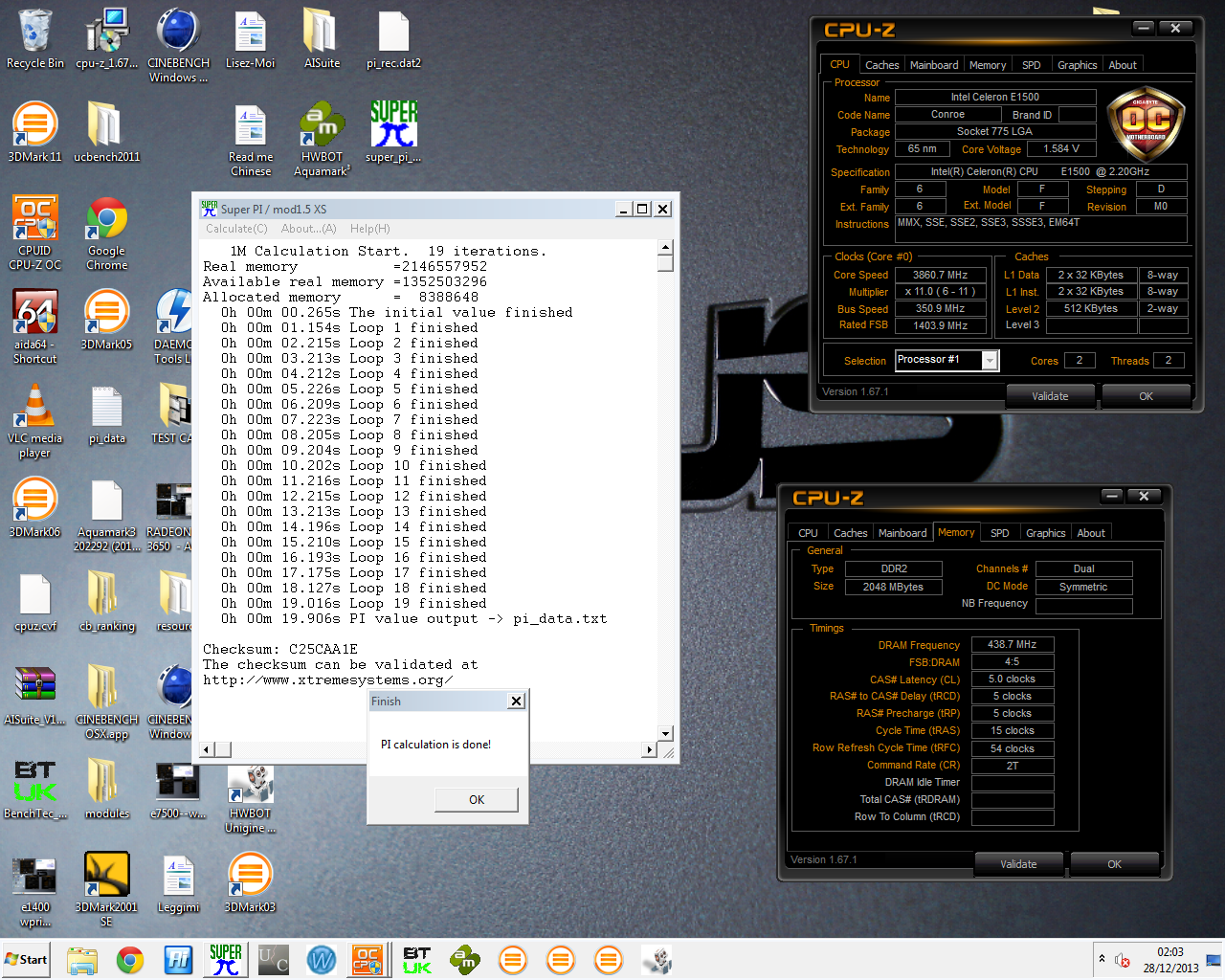Click OK in the top CPU-Z window
This screenshot has height=980, width=1225.
(x=1146, y=396)
